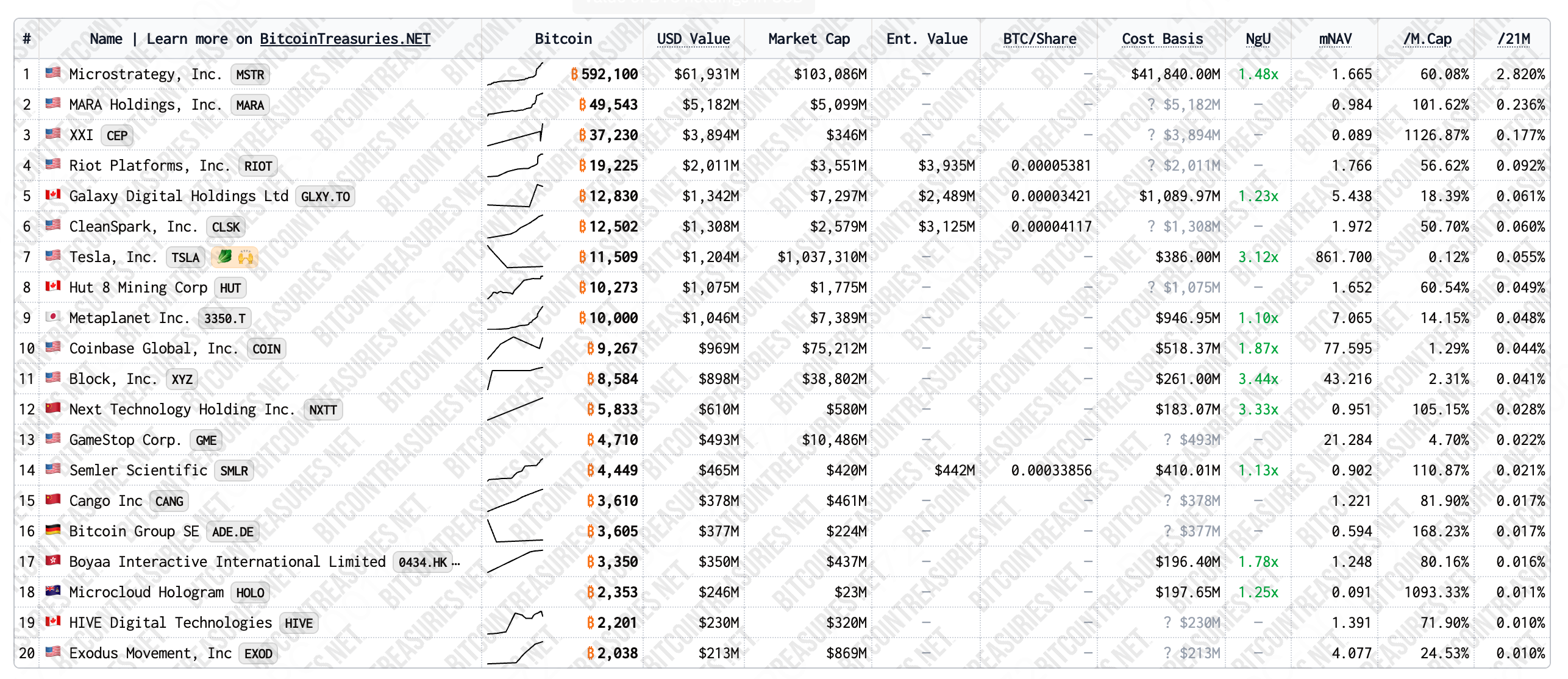Click the US flag beside Microstrategy
Viewport: 1568px width, 679px height.
(53, 73)
